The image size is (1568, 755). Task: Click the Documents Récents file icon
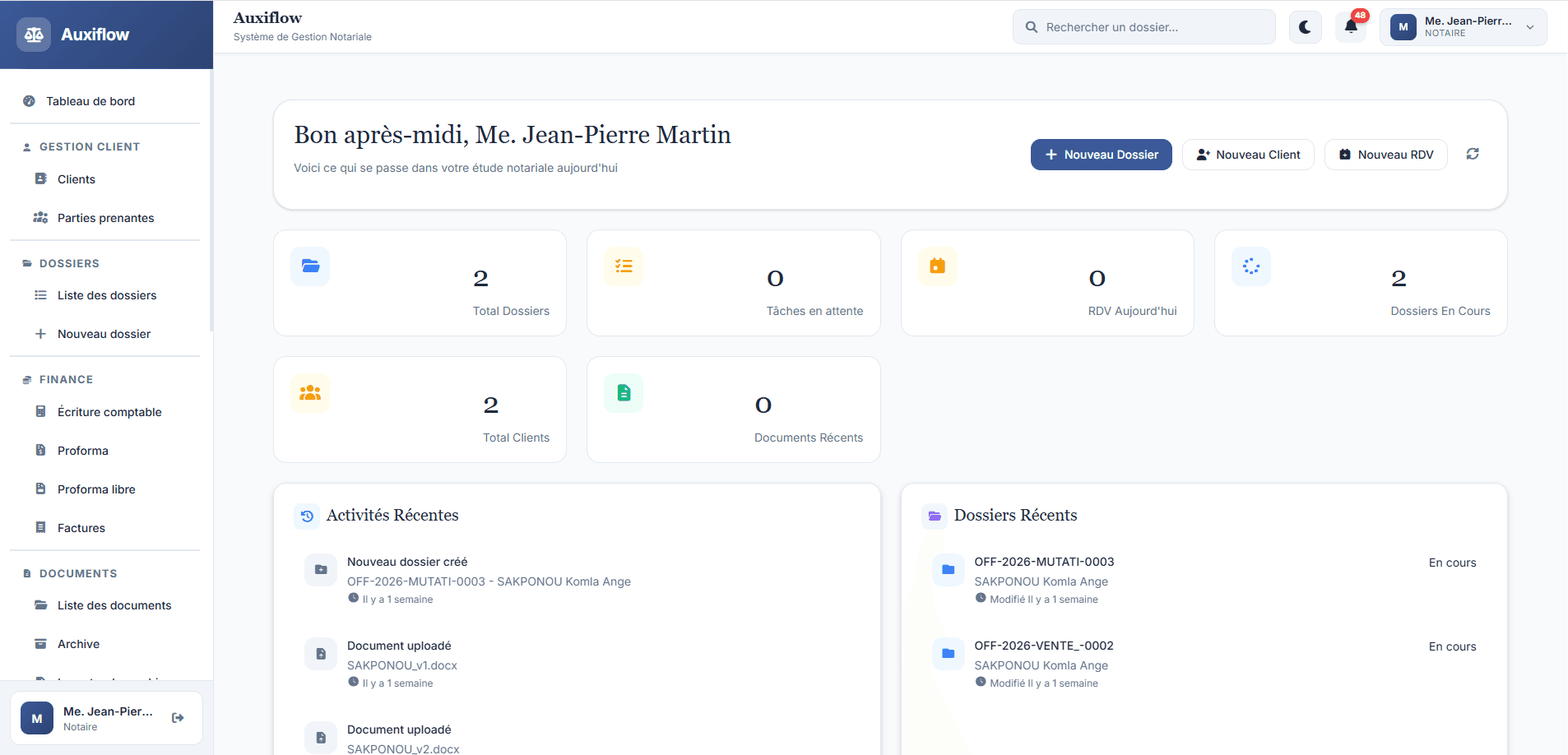pos(624,393)
